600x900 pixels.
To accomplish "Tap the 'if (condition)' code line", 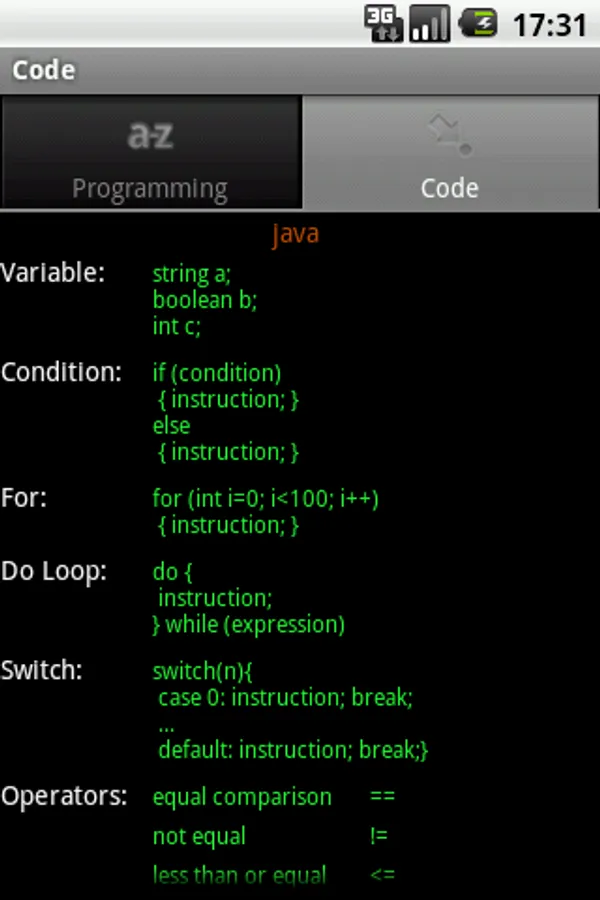I will (217, 374).
